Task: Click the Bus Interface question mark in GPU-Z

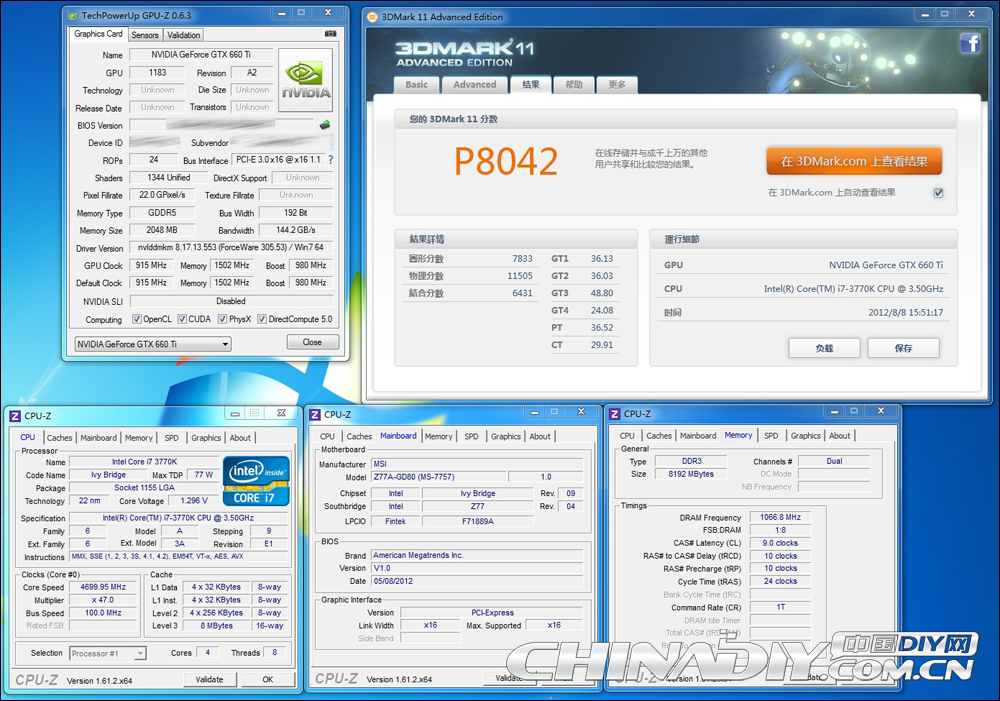Action: click(x=330, y=160)
